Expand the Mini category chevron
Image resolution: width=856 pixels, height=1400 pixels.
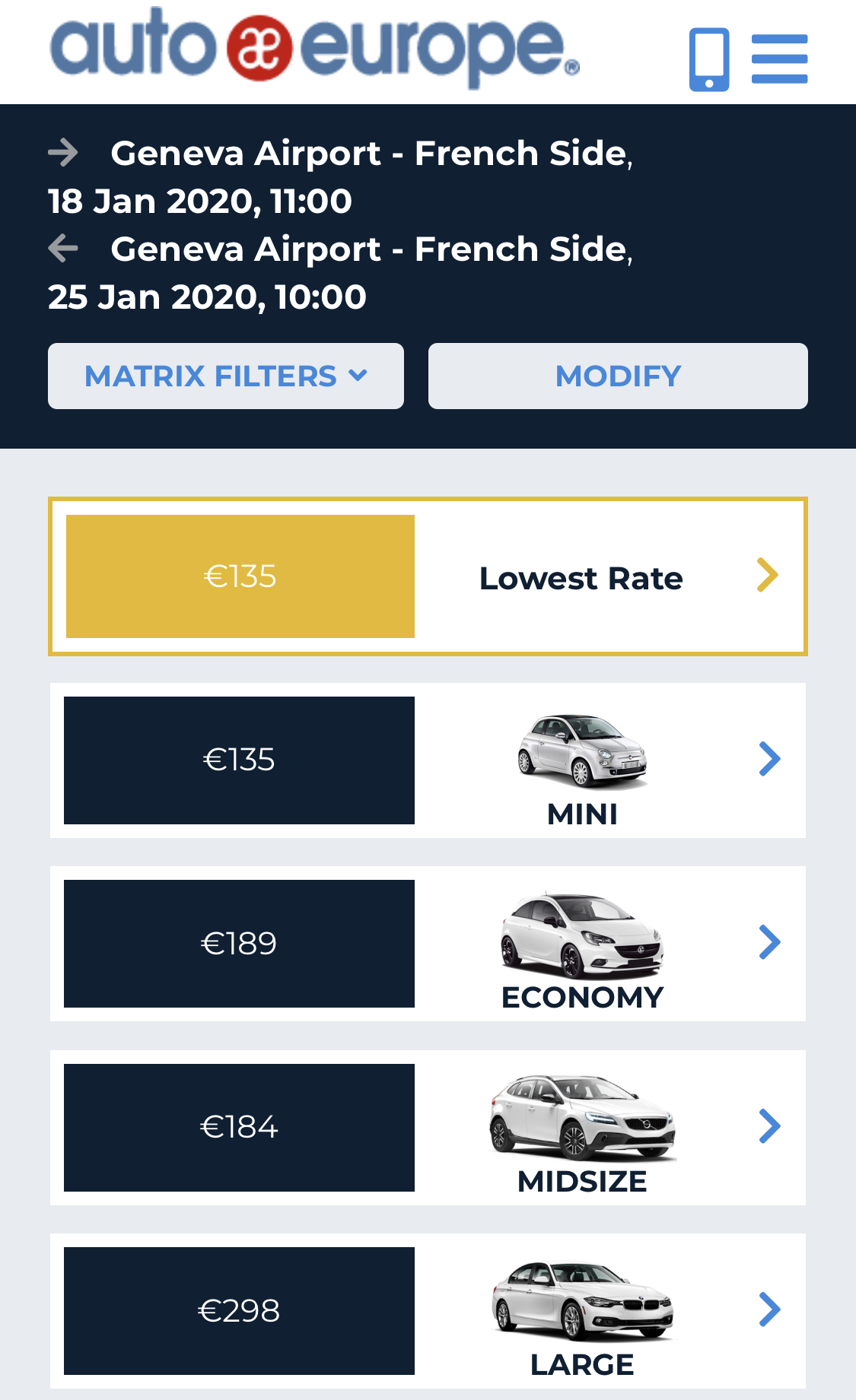770,759
